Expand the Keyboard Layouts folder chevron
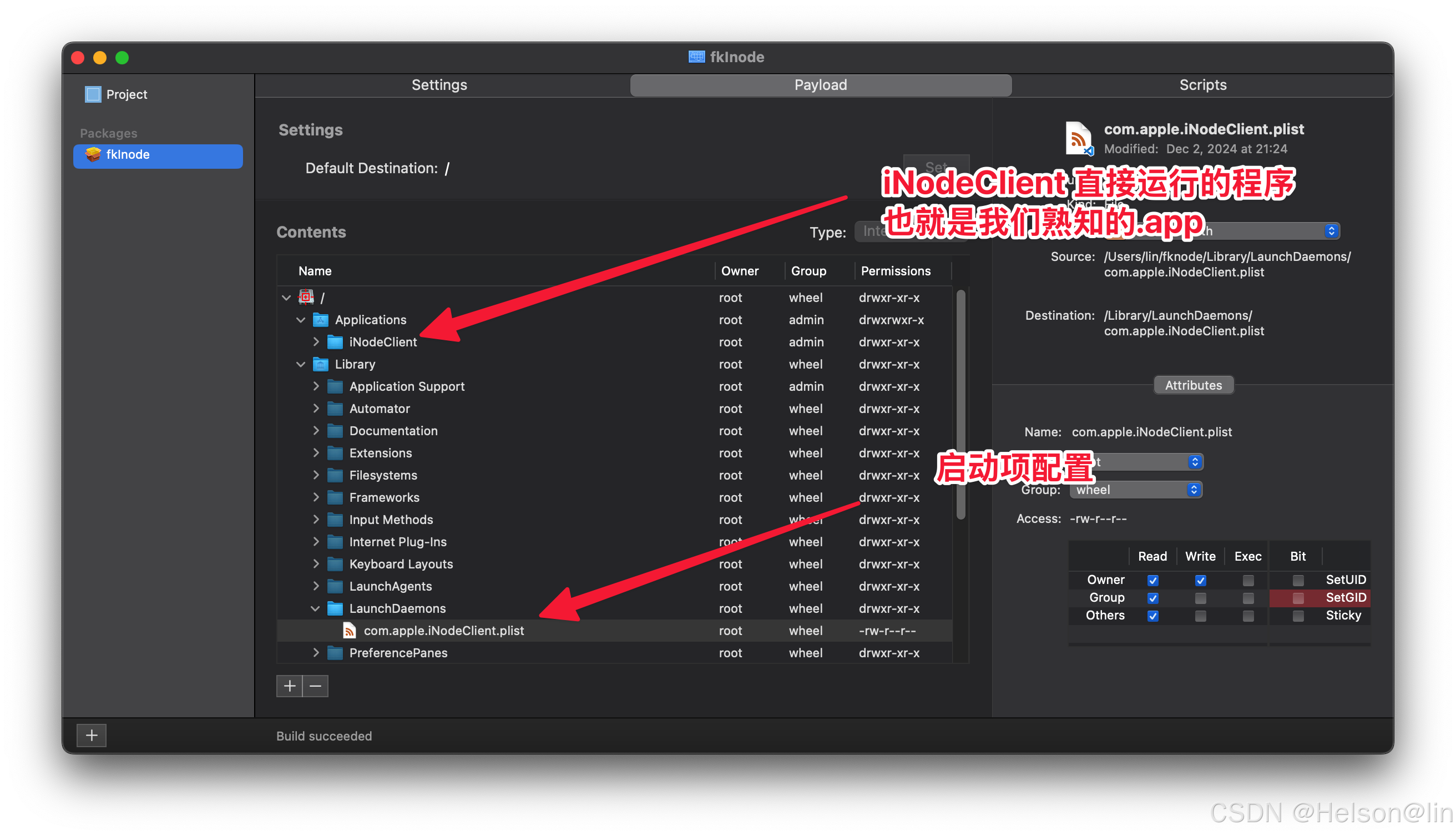 click(x=316, y=564)
